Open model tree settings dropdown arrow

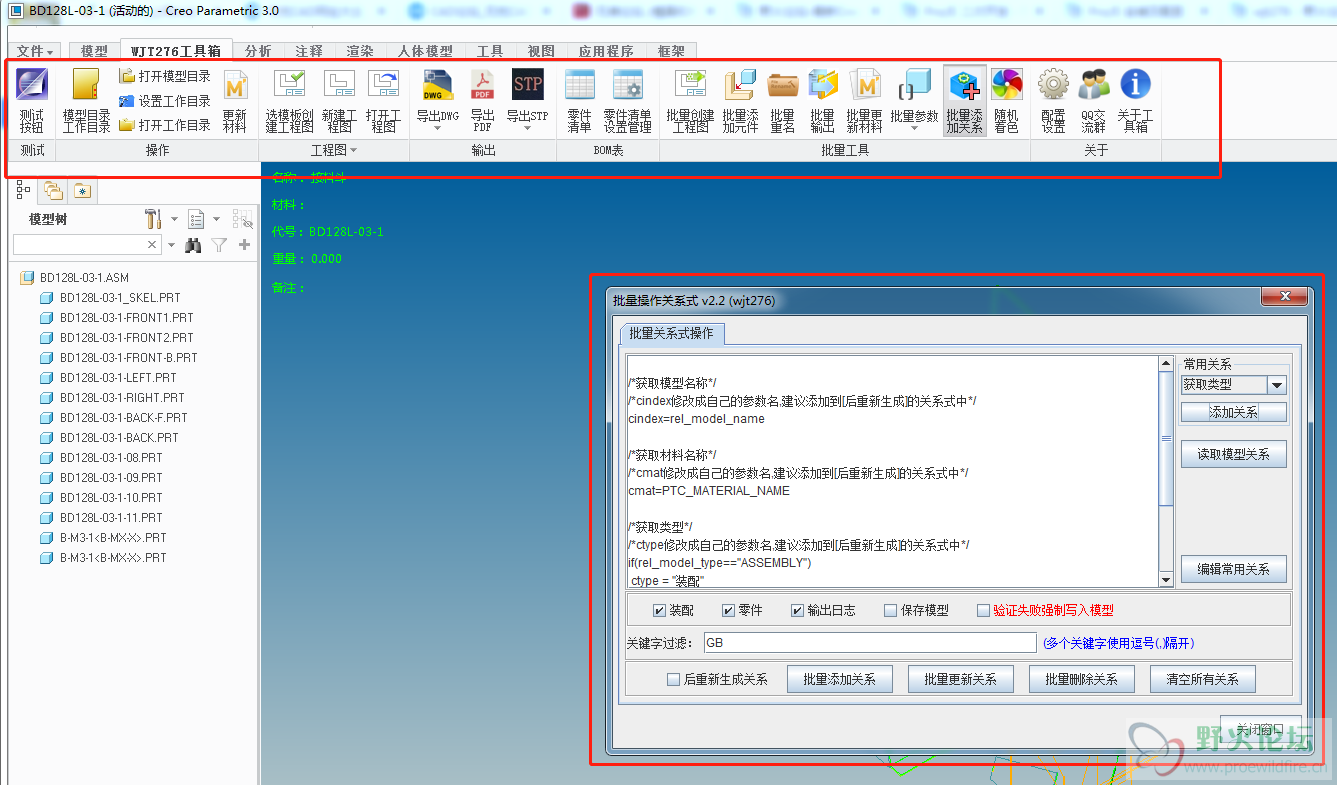click(174, 218)
